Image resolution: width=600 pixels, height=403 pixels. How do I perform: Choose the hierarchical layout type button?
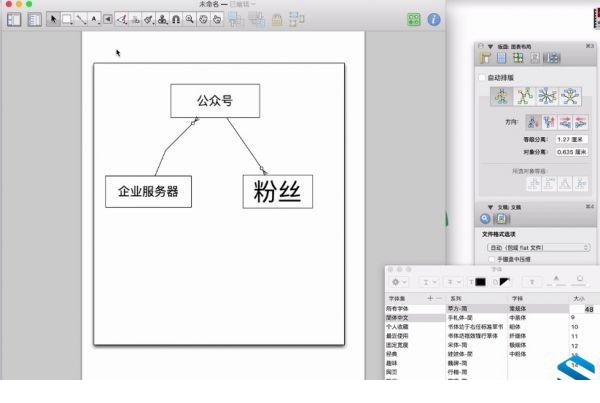[x=502, y=96]
